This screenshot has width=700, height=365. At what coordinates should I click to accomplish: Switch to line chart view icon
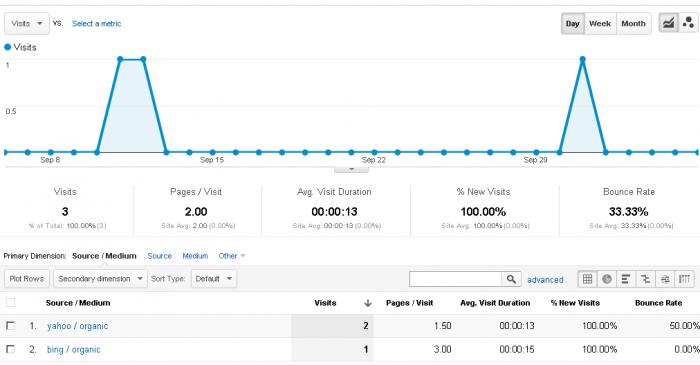pos(668,23)
